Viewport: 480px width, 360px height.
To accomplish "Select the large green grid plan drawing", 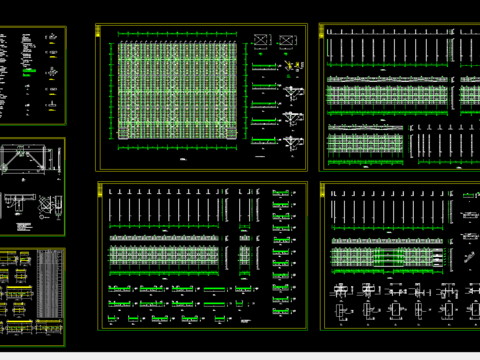I will 177,91.
